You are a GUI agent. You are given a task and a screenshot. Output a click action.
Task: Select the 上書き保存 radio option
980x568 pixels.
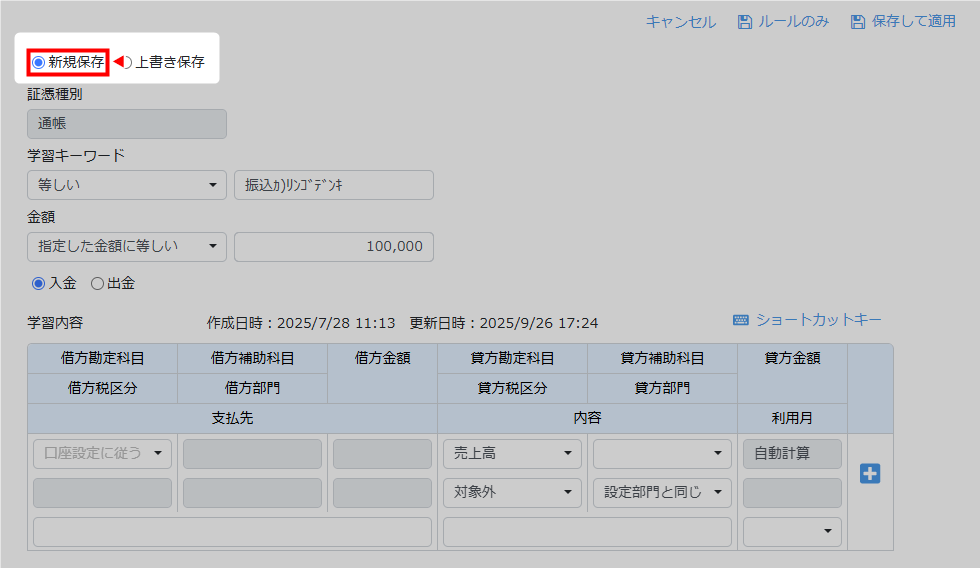(126, 62)
